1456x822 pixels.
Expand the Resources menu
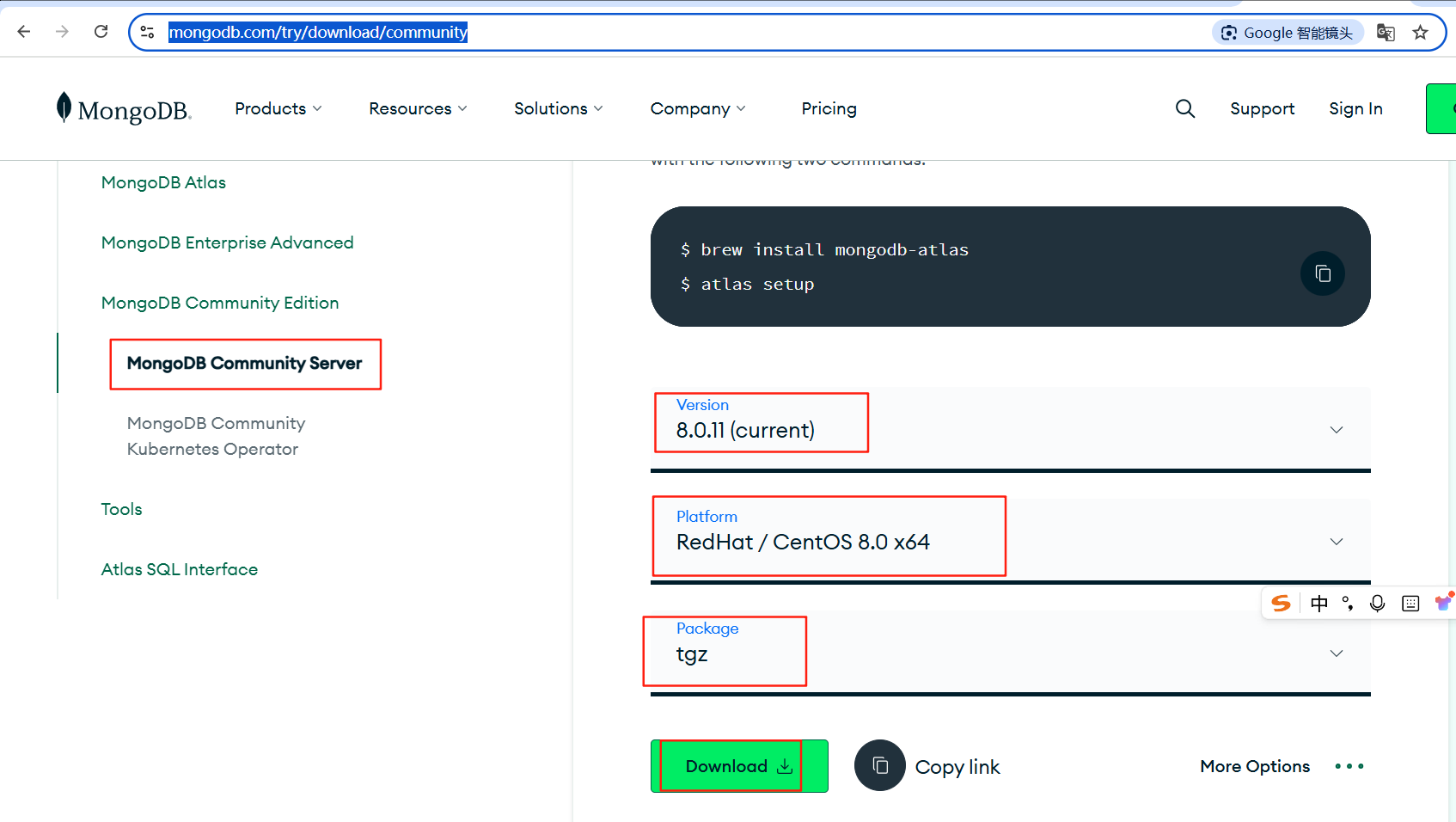click(418, 108)
